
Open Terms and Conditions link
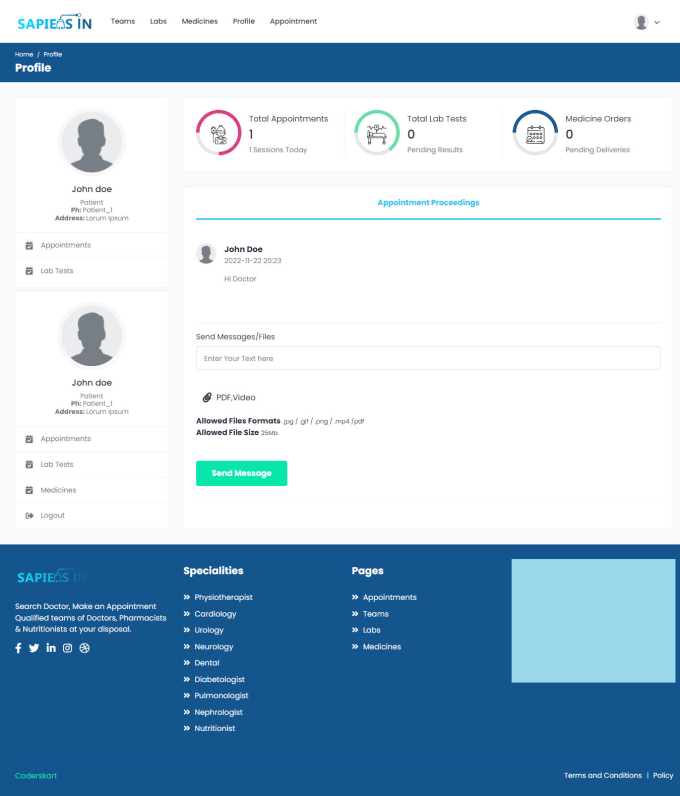pos(603,775)
